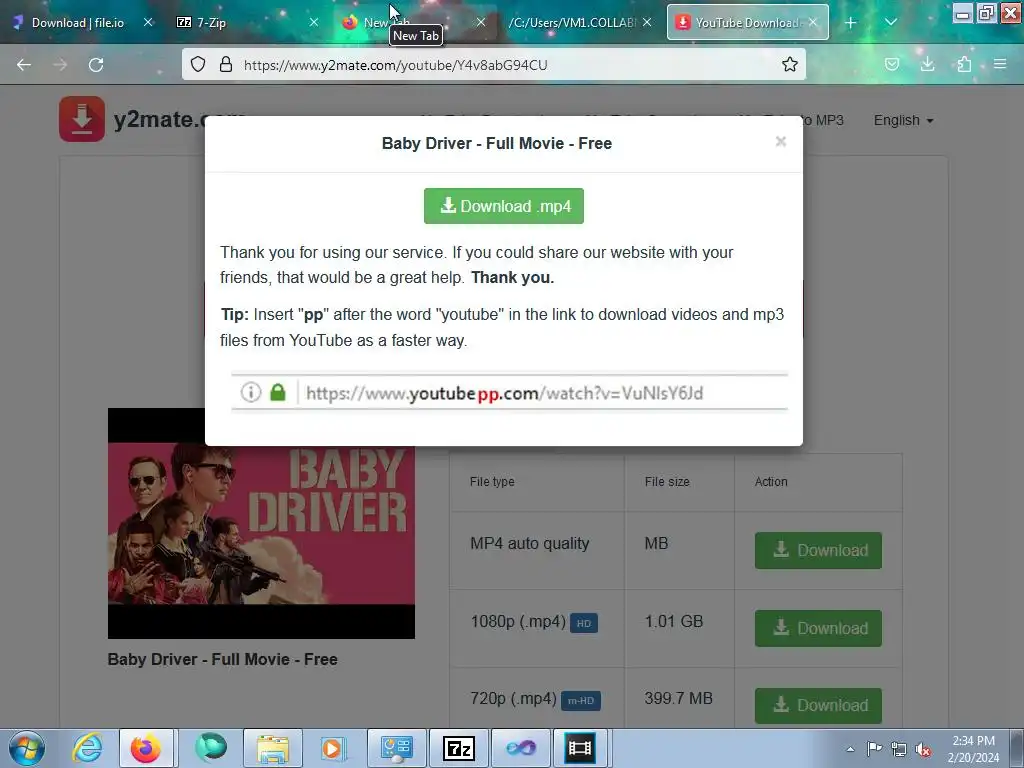This screenshot has width=1024, height=768.
Task: Download the 720p (.mp4) file
Action: tap(818, 705)
